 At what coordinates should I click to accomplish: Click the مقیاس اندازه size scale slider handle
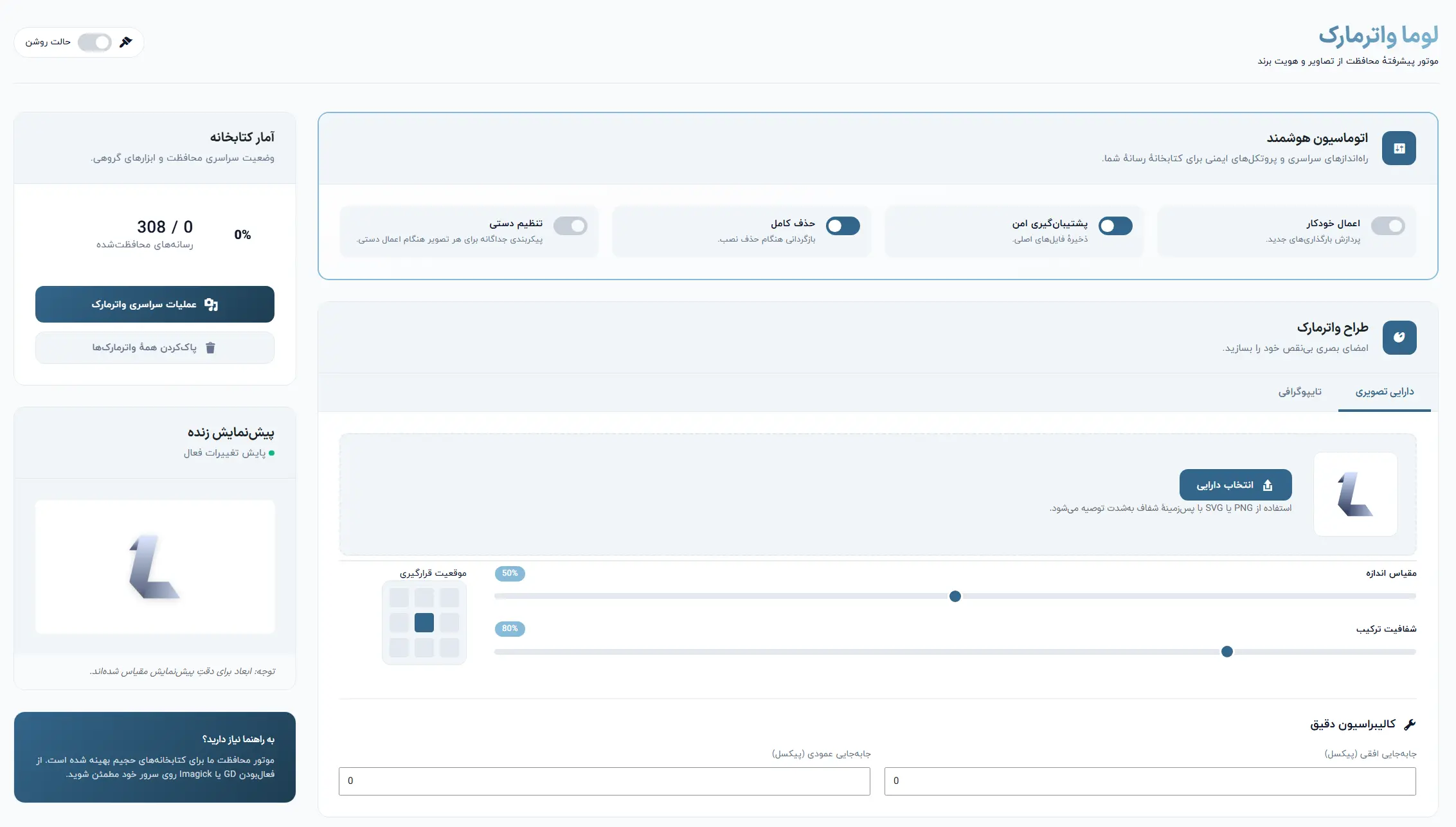955,596
